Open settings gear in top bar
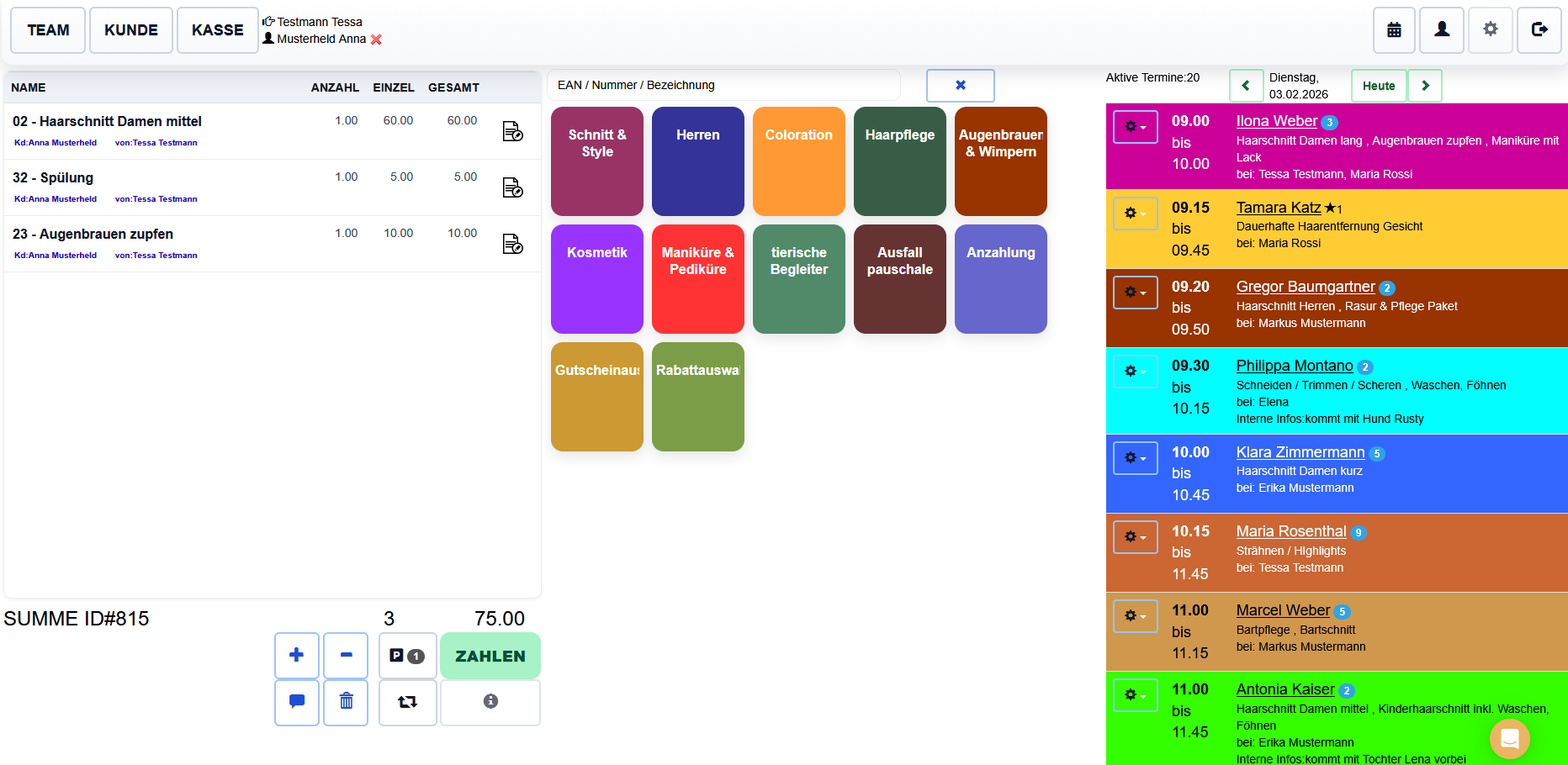The width and height of the screenshot is (1568, 765). tap(1490, 30)
